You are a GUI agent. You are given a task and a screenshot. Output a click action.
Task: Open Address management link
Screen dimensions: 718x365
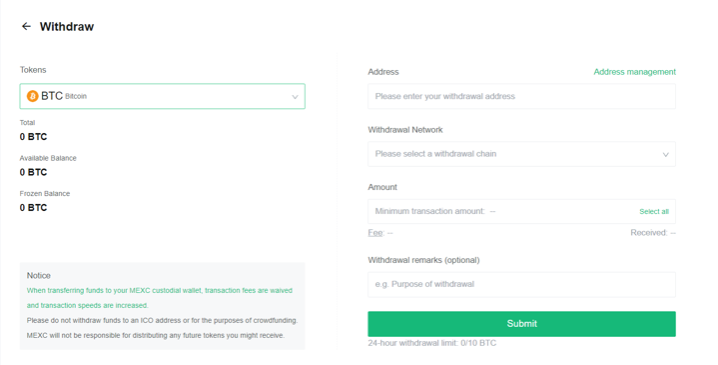[x=635, y=72]
